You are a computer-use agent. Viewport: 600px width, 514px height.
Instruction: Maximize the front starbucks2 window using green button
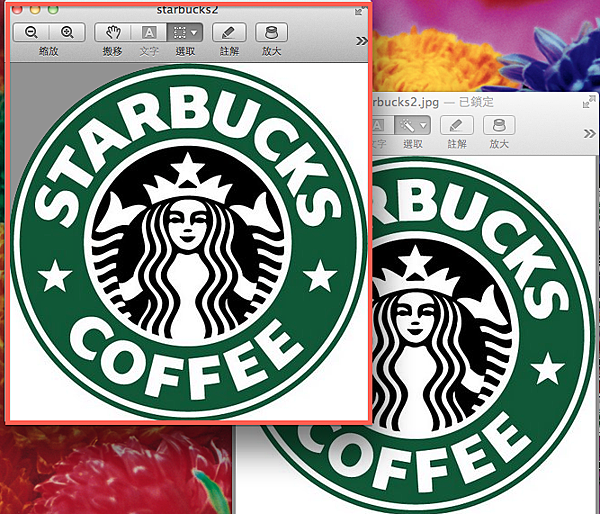(x=53, y=10)
